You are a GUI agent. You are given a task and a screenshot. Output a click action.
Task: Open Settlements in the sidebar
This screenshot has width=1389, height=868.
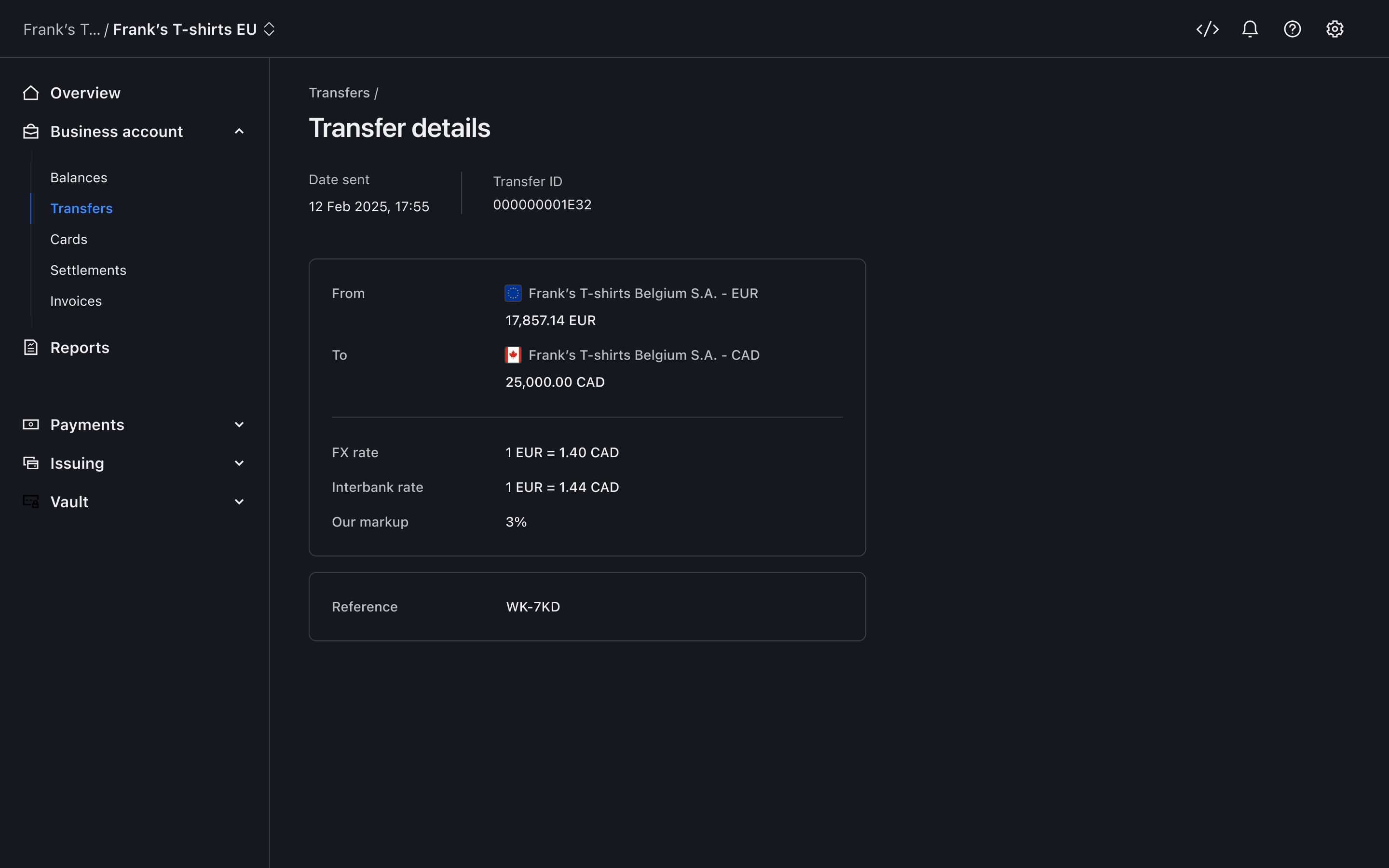click(88, 271)
